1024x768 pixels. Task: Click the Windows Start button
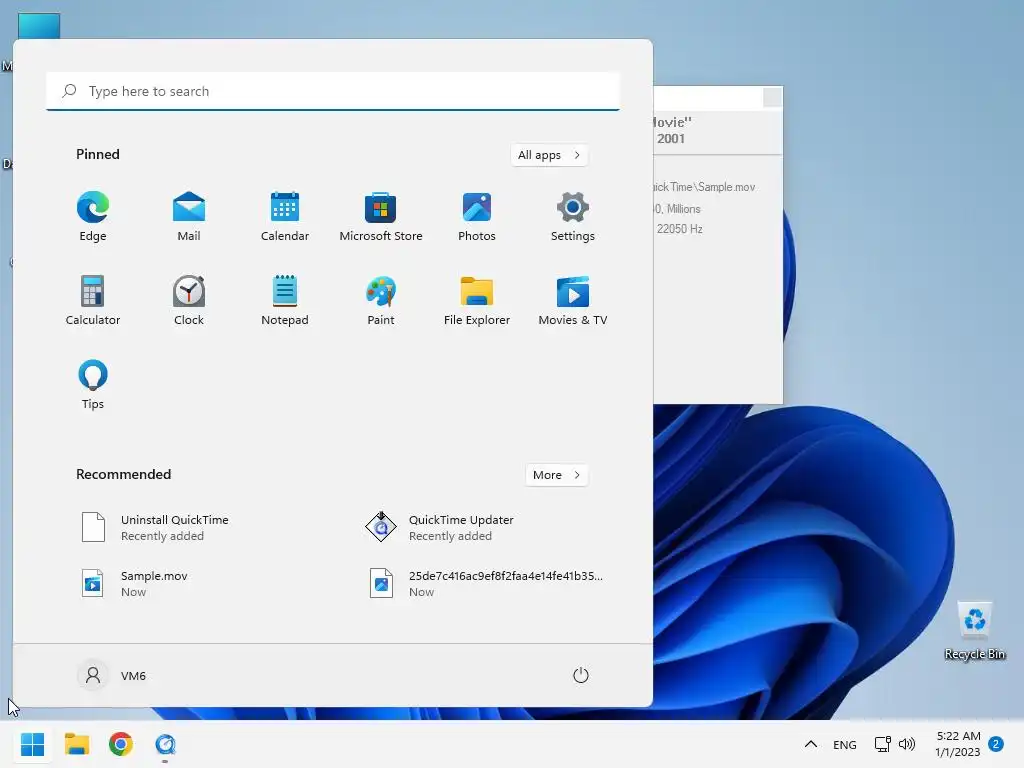(x=32, y=744)
